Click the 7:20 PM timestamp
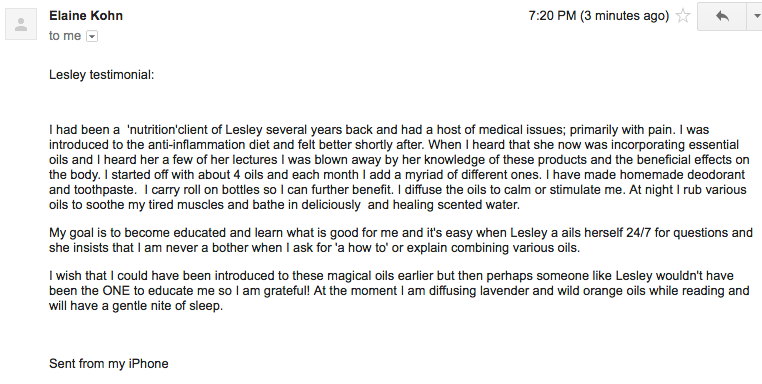The image size is (762, 384). click(x=552, y=16)
